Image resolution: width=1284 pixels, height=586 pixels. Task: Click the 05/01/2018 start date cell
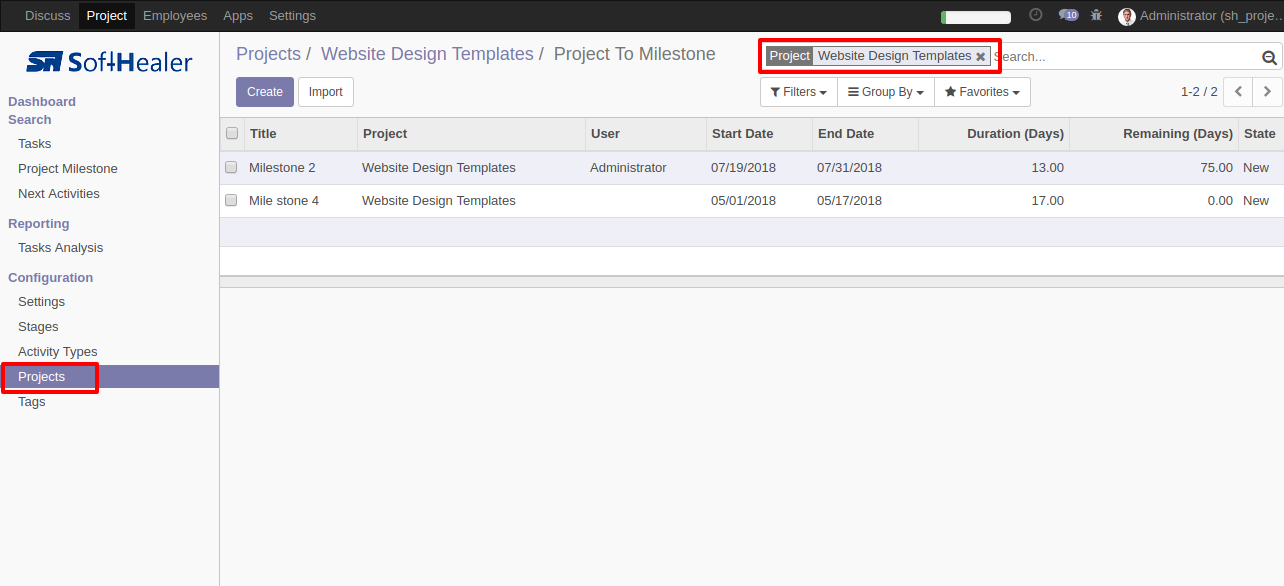[x=743, y=201]
